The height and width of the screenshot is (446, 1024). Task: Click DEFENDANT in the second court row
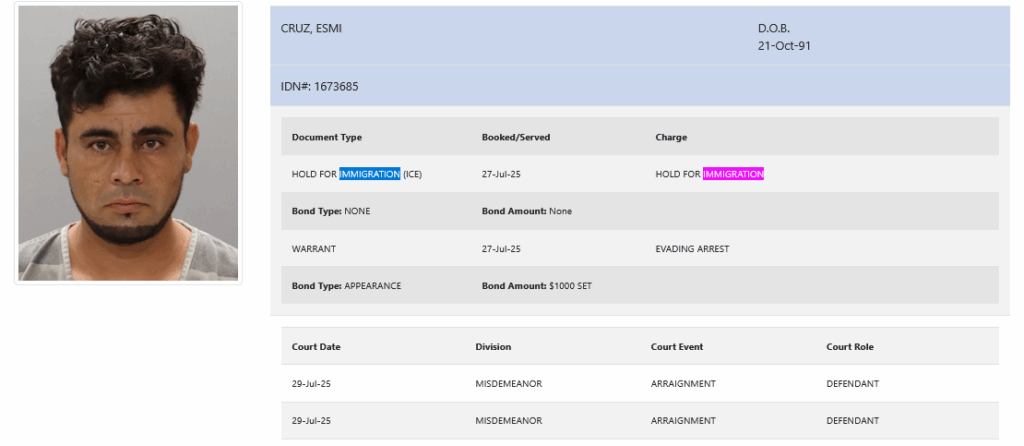pos(852,421)
